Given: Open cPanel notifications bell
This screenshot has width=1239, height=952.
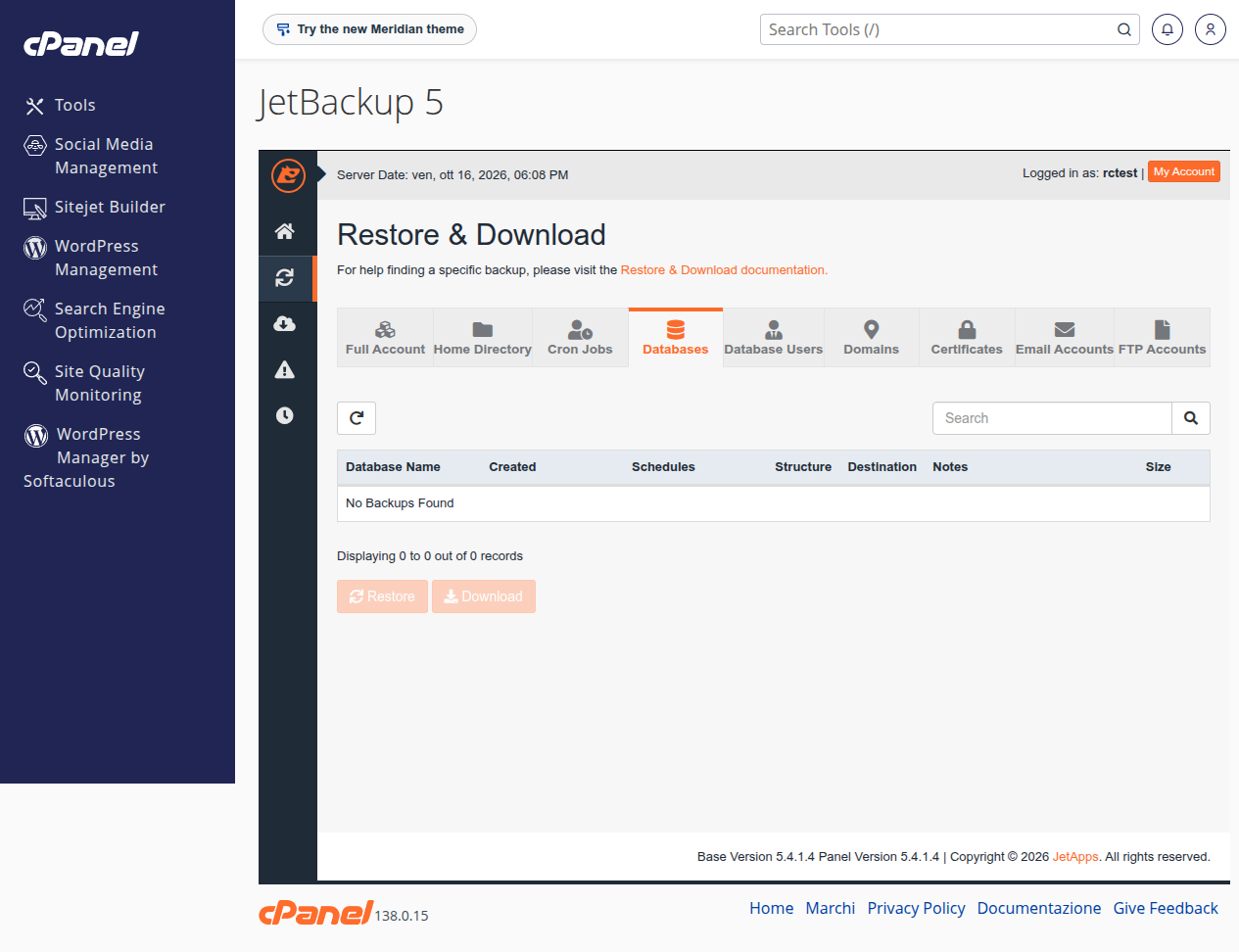Looking at the screenshot, I should click(x=1168, y=29).
